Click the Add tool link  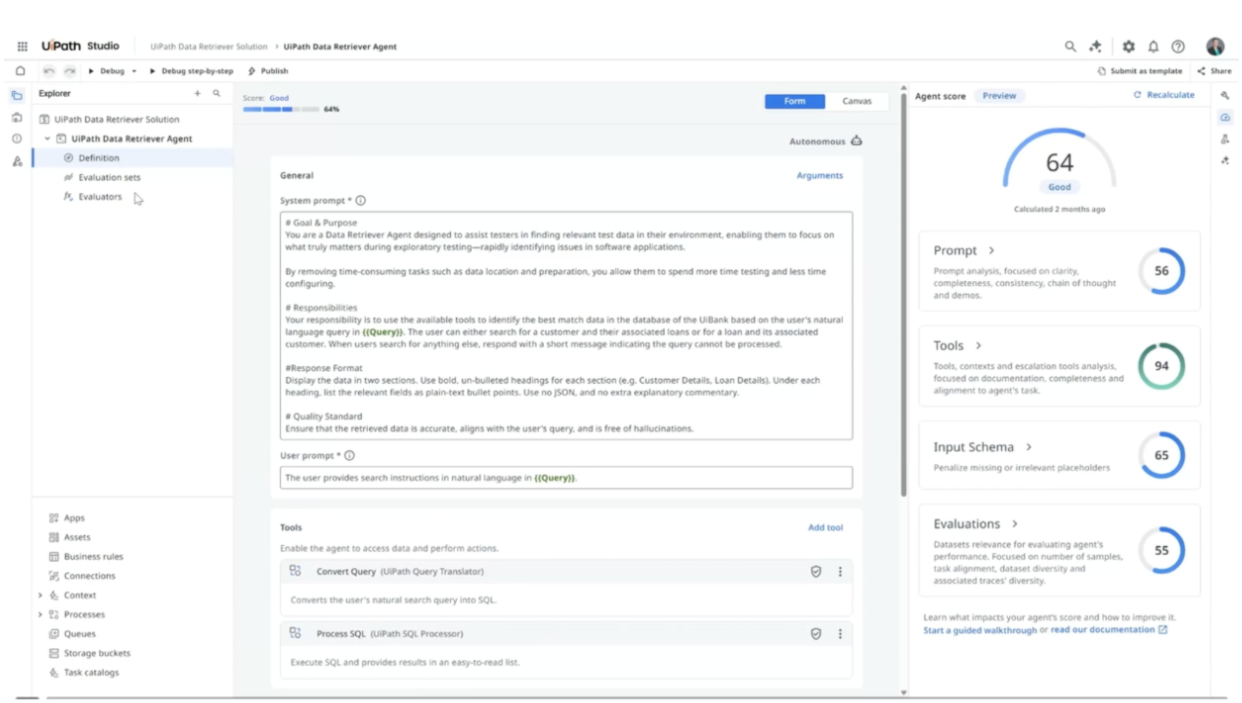click(825, 527)
